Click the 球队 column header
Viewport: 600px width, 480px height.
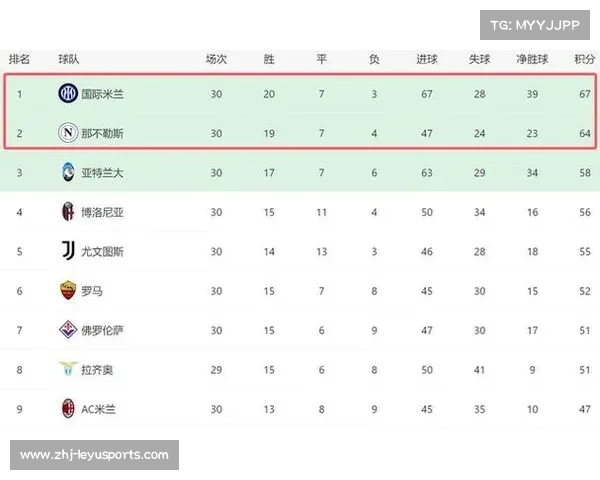point(69,59)
